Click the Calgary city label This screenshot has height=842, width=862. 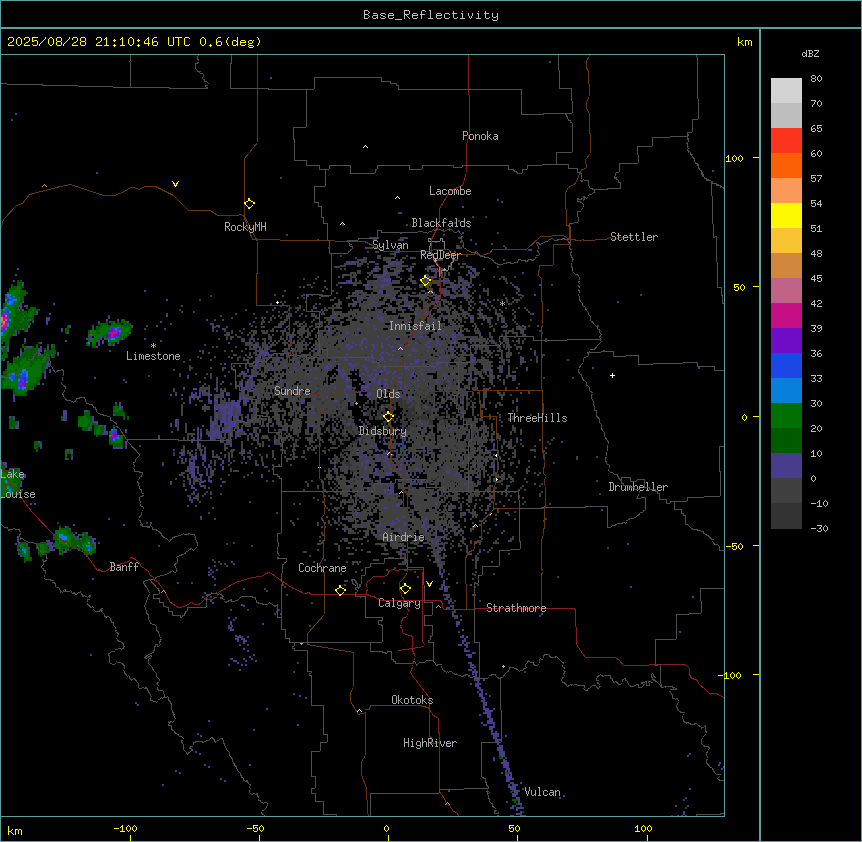tap(399, 603)
